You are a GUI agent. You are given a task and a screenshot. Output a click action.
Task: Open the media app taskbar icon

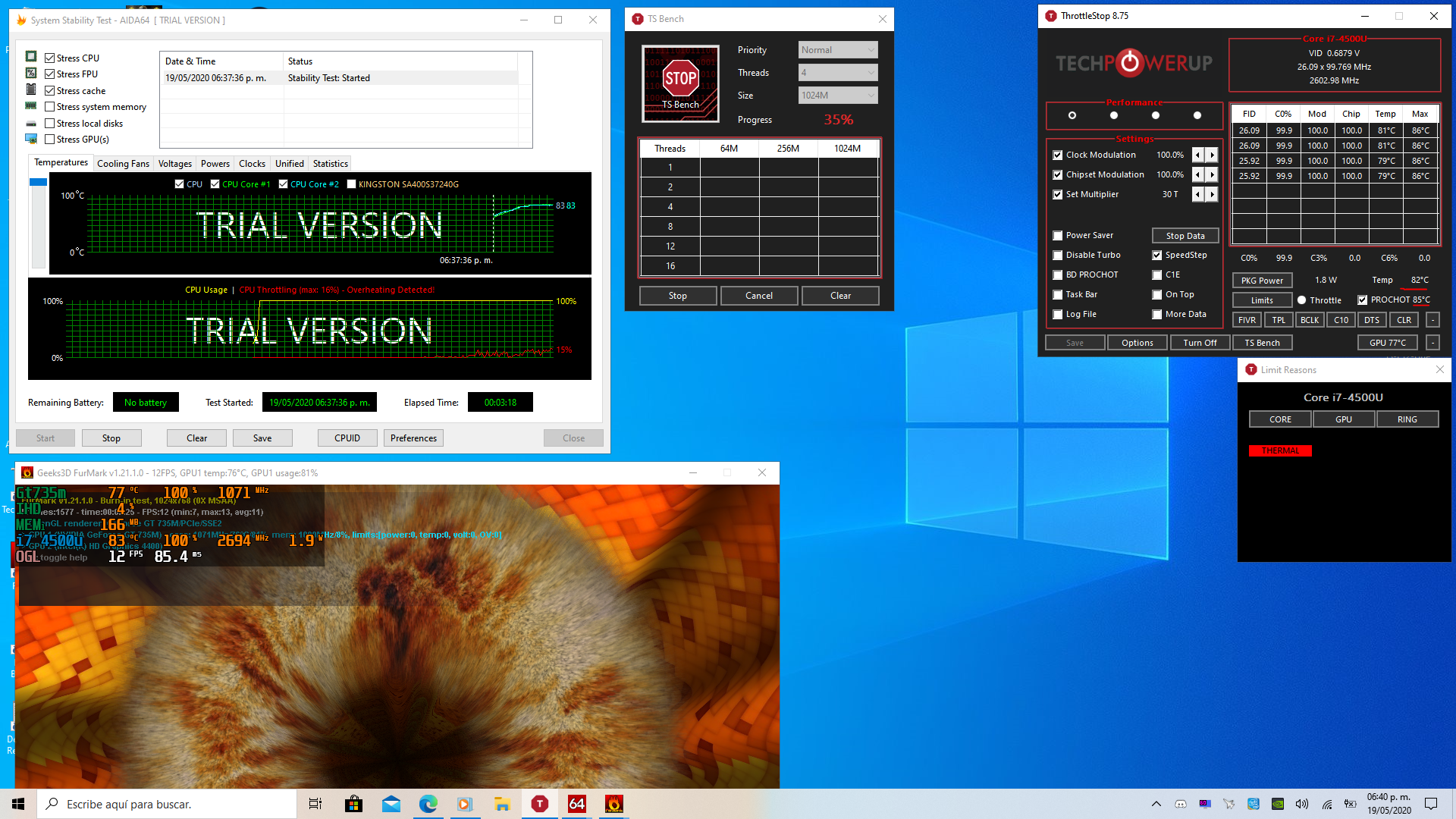(x=465, y=804)
